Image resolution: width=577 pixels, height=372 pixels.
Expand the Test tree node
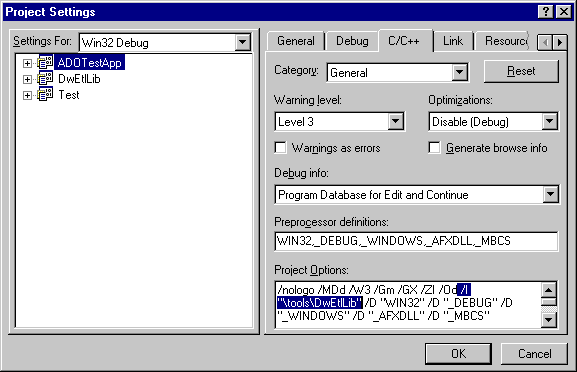tap(27, 95)
